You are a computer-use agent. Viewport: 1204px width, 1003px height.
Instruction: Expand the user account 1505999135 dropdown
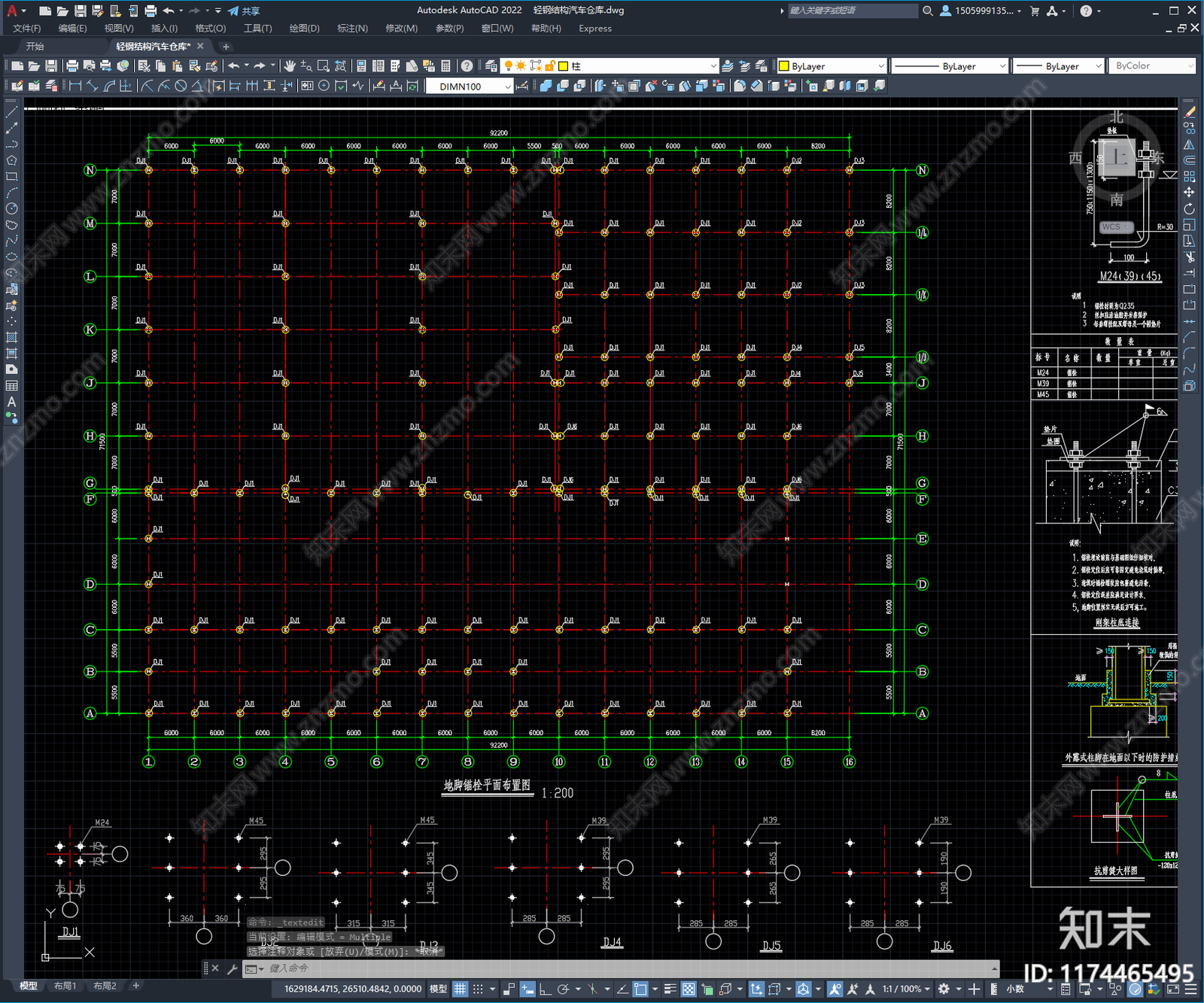point(981,11)
